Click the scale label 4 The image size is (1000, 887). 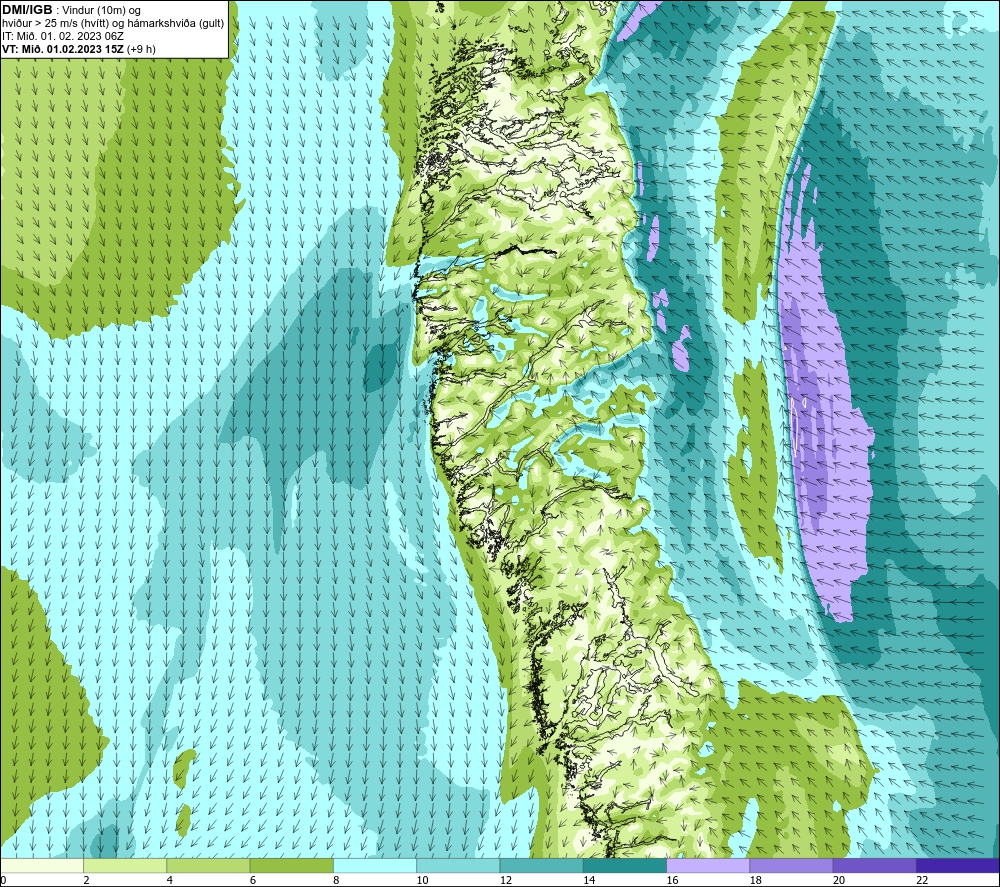coord(170,880)
